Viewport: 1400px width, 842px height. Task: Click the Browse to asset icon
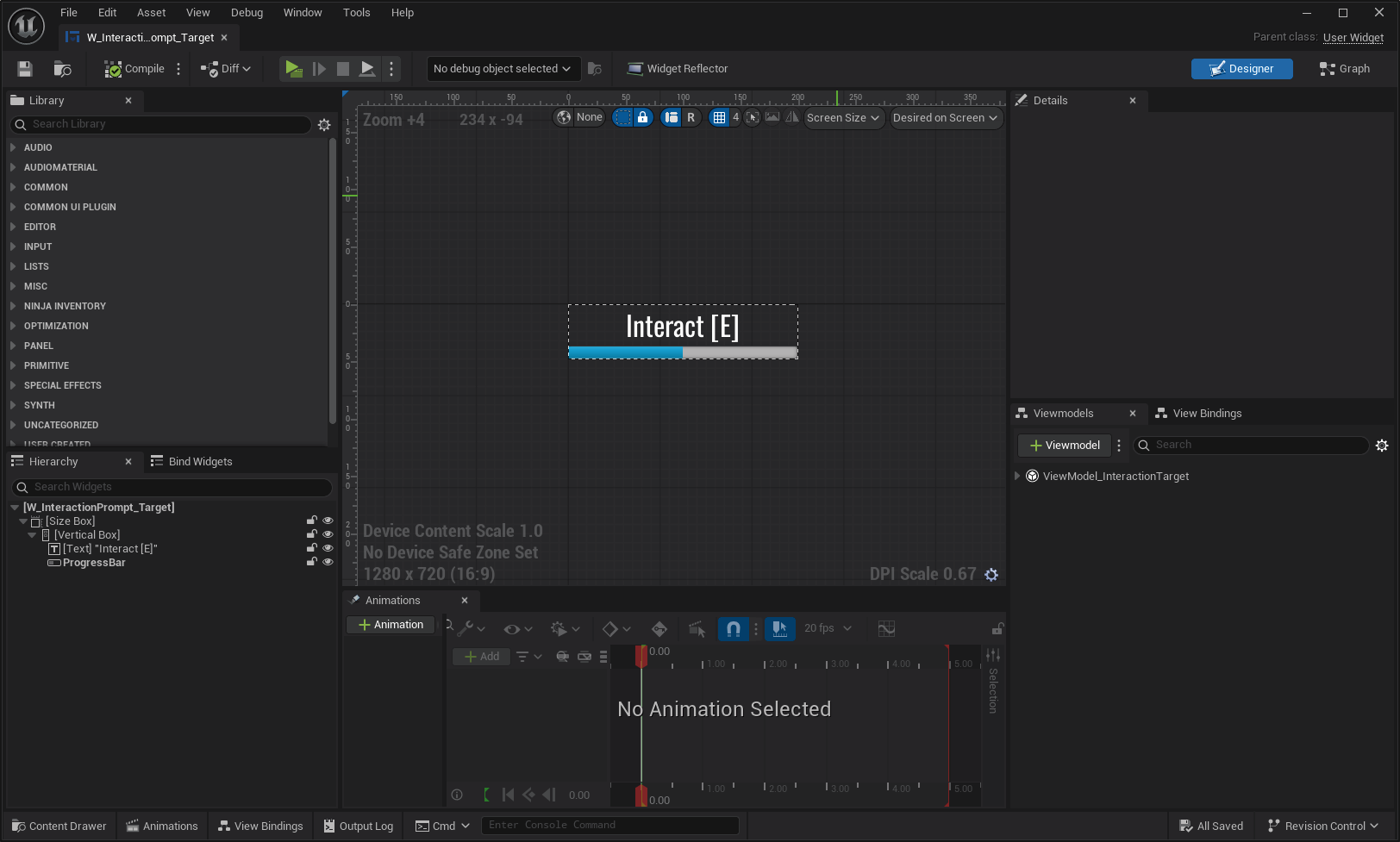62,69
